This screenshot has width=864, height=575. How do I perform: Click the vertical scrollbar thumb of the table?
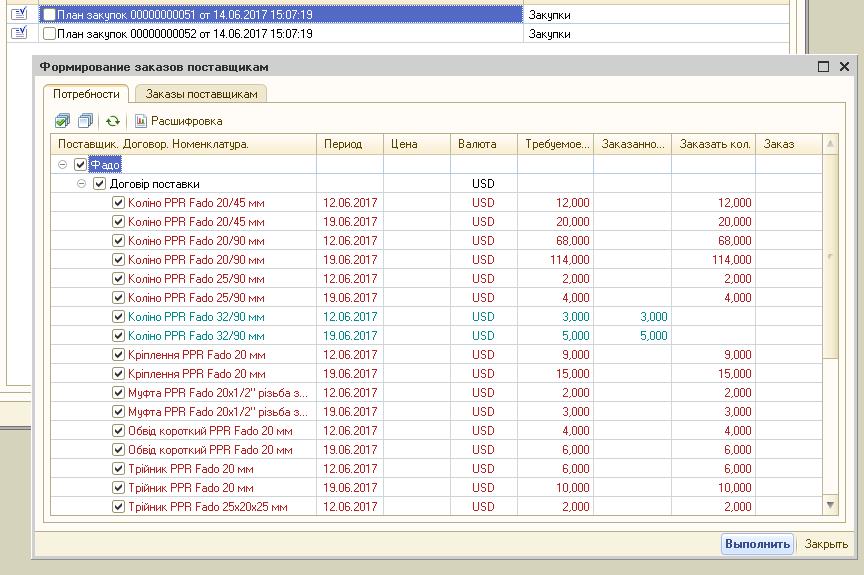830,256
